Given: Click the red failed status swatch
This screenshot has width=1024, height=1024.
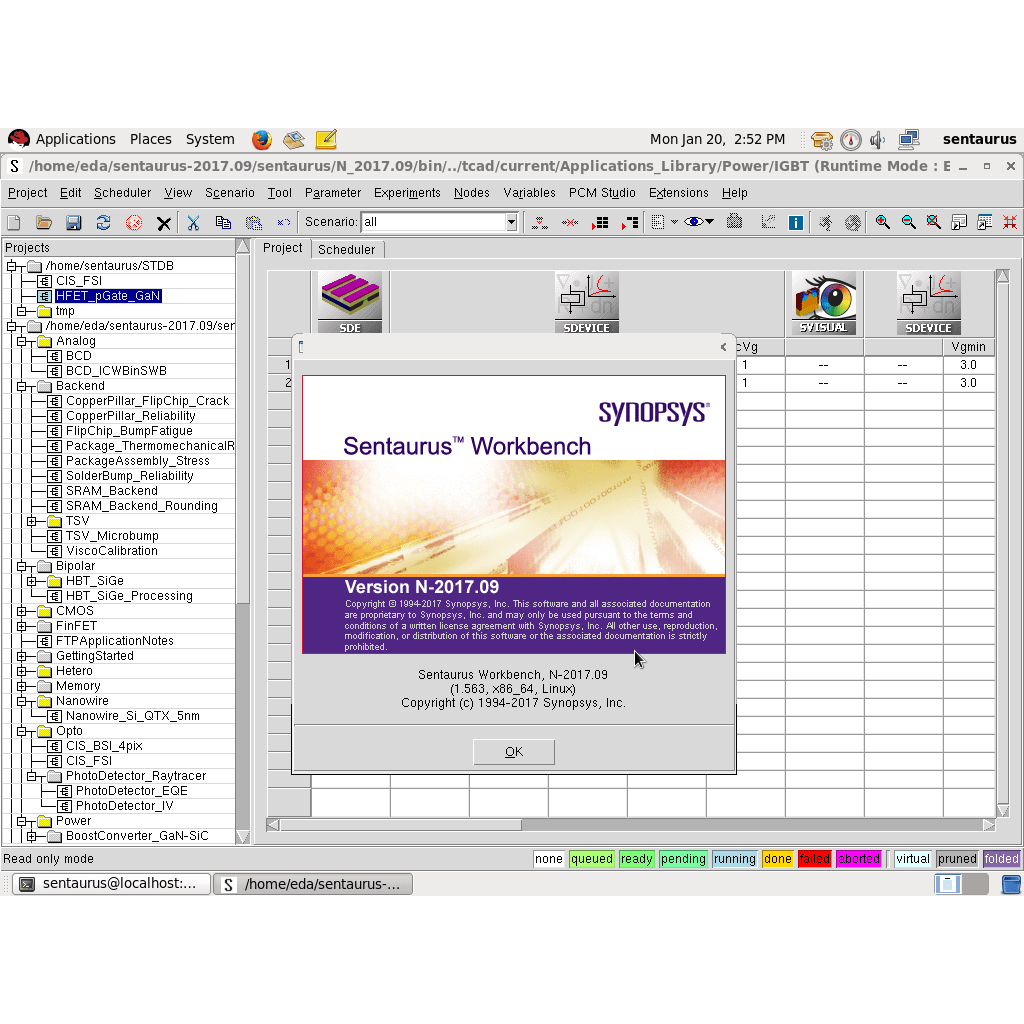Looking at the screenshot, I should pyautogui.click(x=814, y=859).
